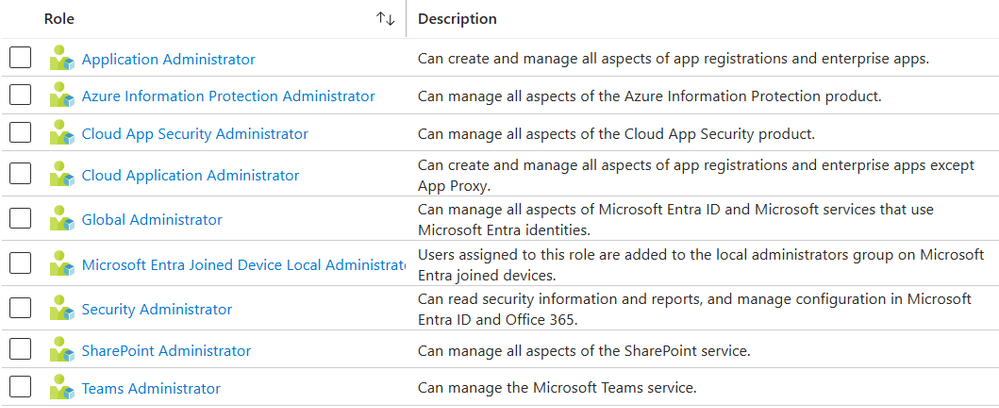Click the Global Administrator role icon
The height and width of the screenshot is (408, 999).
(x=62, y=219)
